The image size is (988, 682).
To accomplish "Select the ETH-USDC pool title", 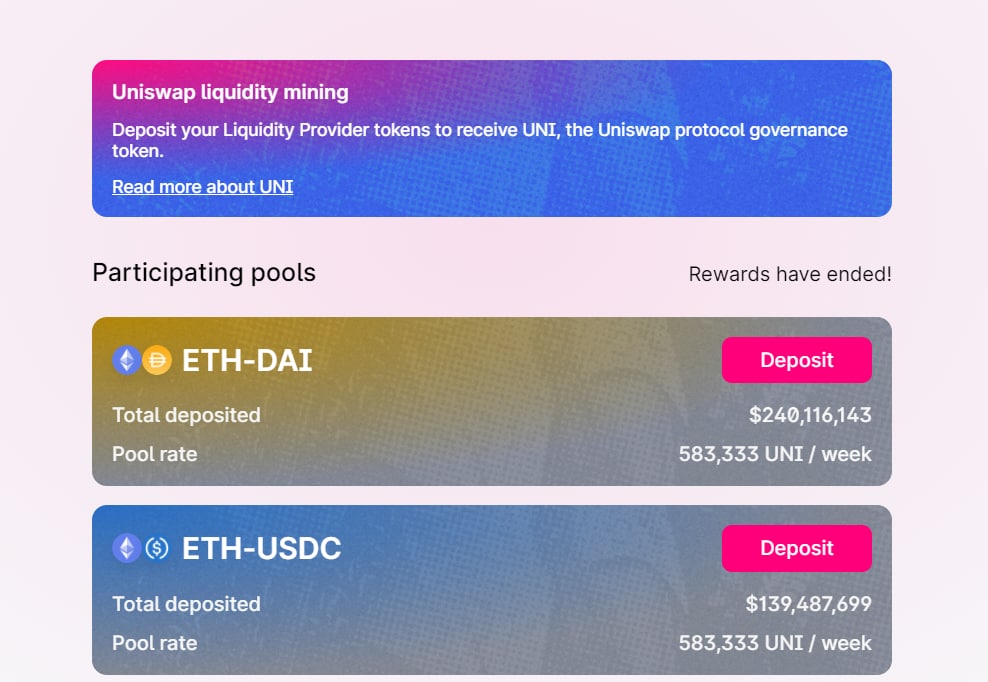I will pos(261,549).
